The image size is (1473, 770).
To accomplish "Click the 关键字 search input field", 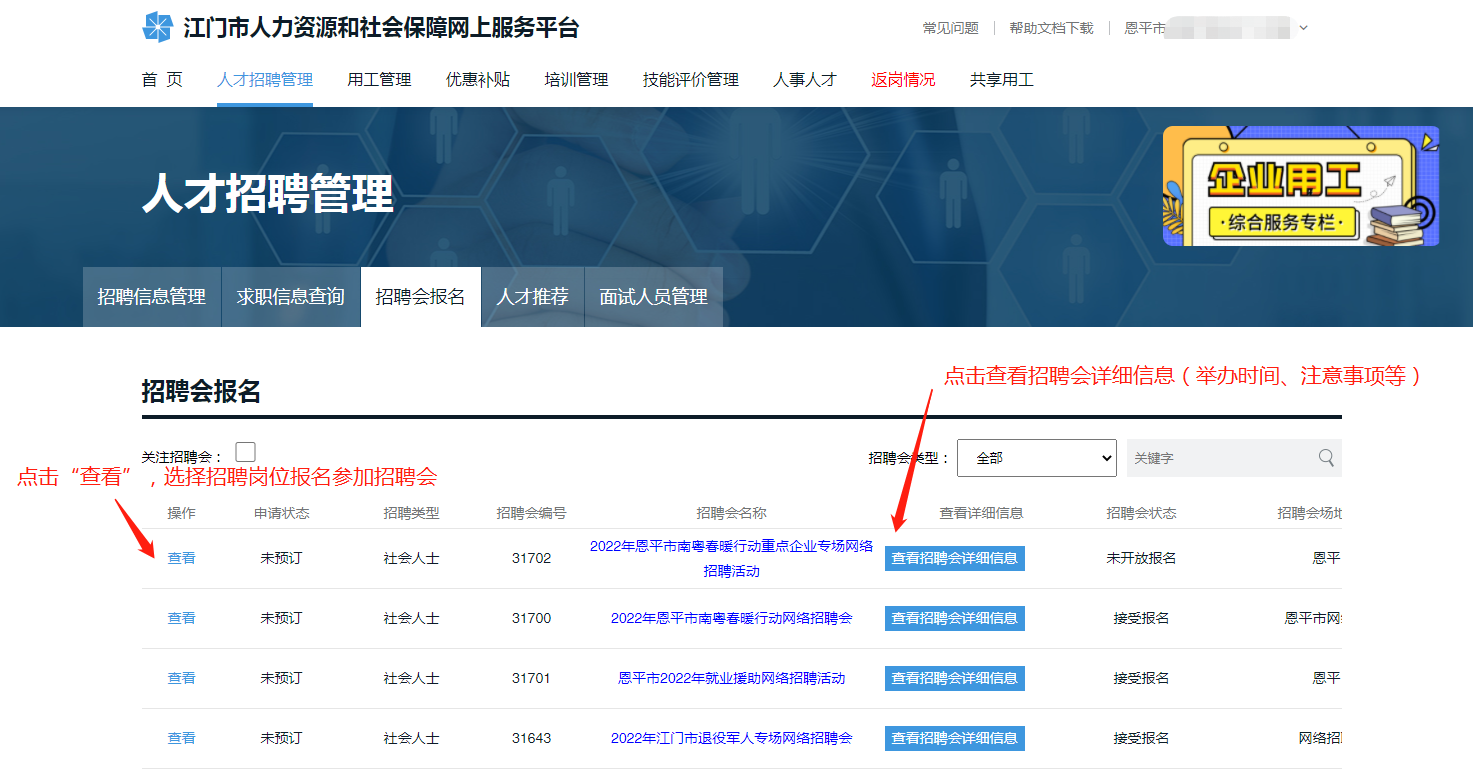I will (1220, 458).
